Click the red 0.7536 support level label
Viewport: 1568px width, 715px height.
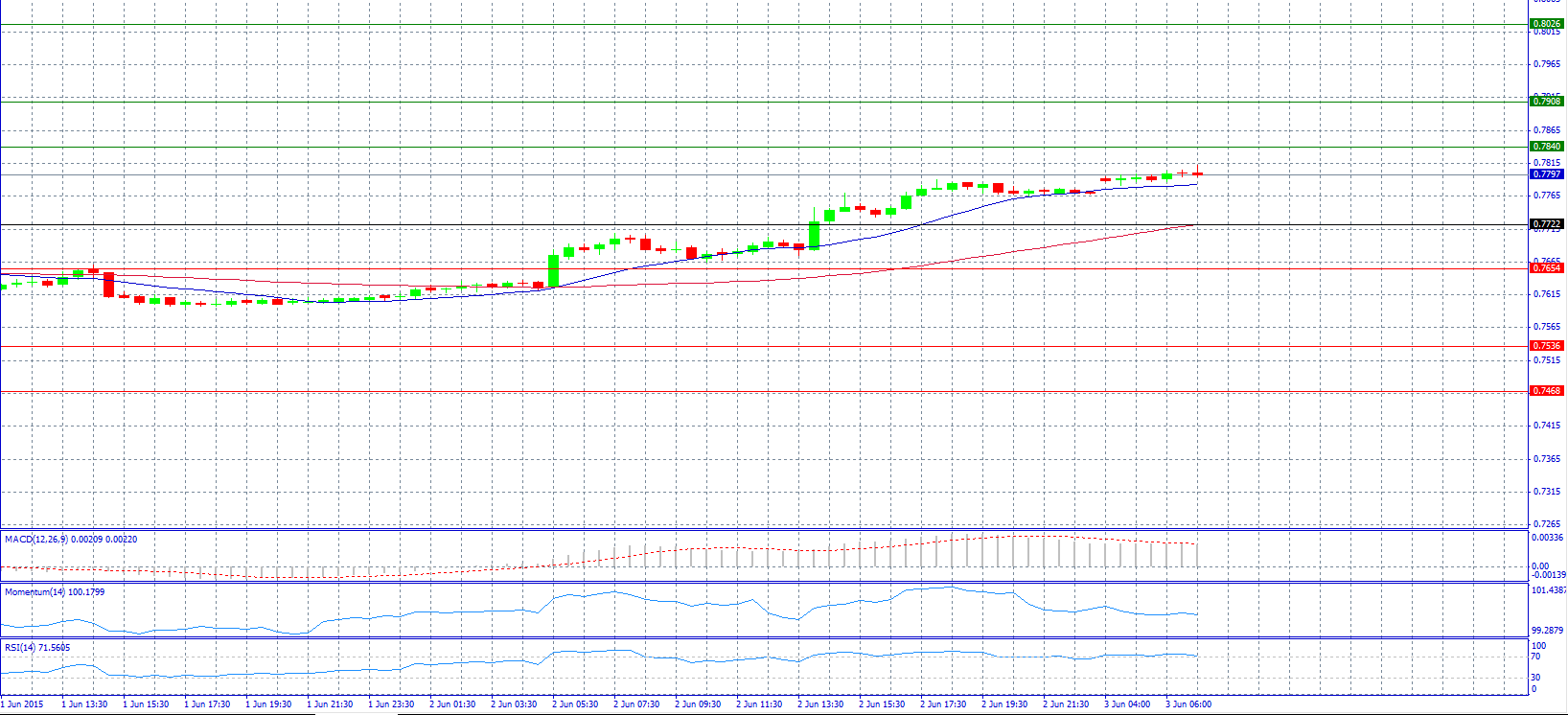point(1547,346)
